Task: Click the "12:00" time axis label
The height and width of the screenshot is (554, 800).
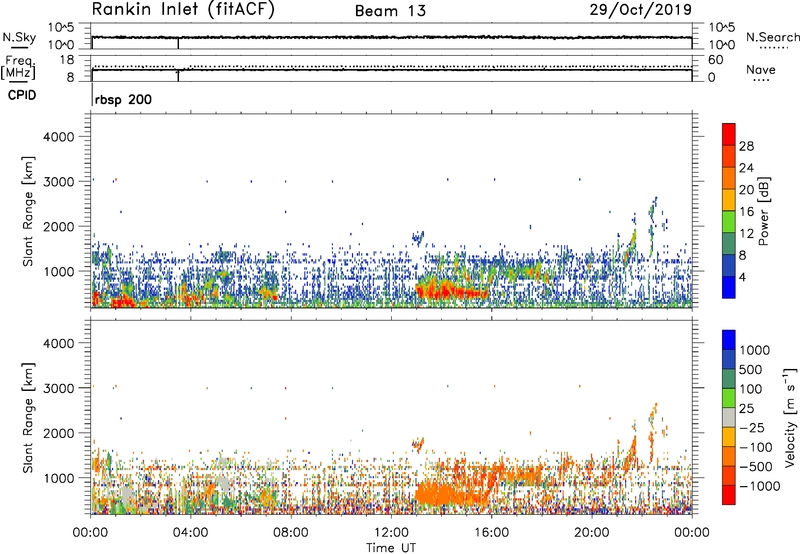Action: [x=391, y=533]
